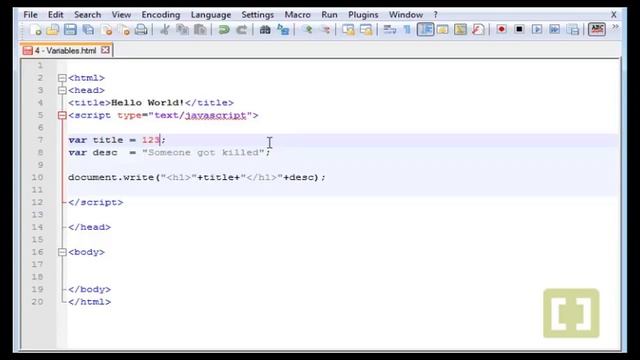
Task: Click the Zoom In icon
Action: [x=308, y=30]
